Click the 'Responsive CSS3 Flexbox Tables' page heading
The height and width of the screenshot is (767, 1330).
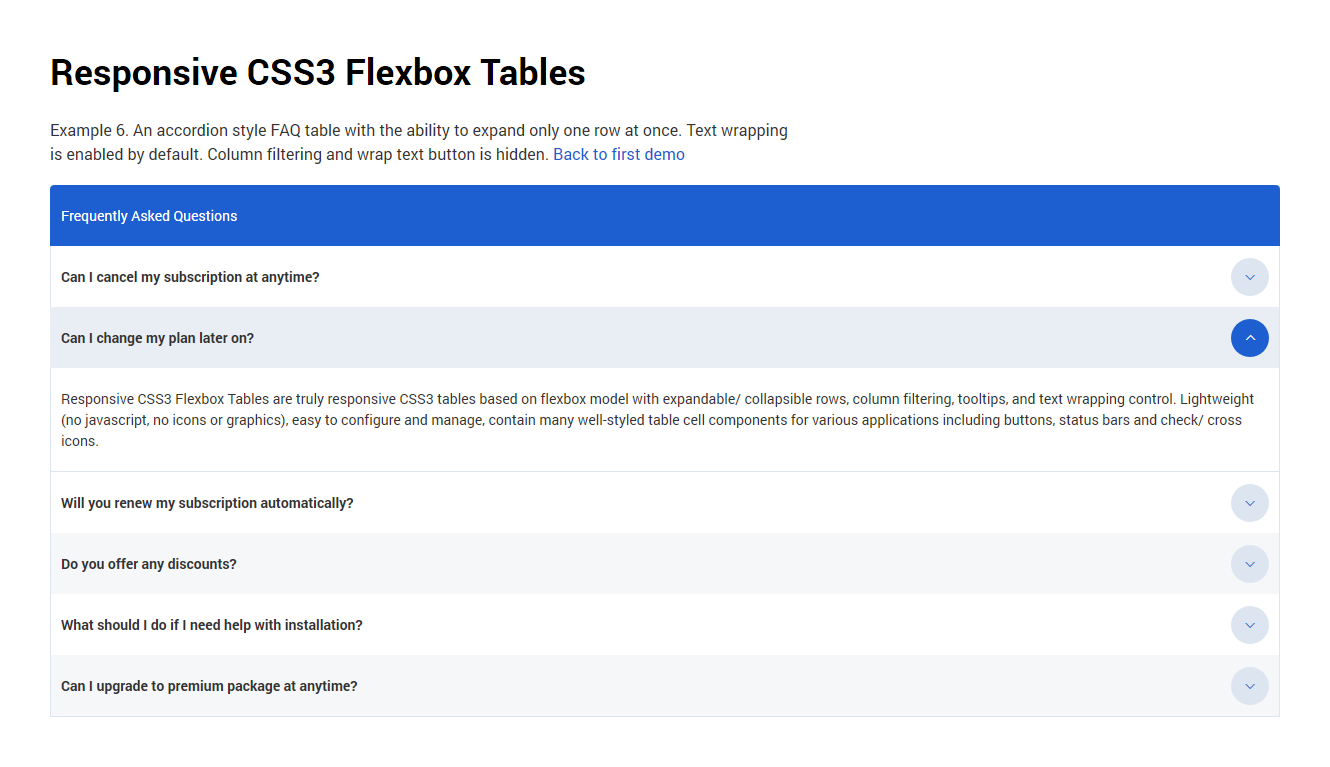click(317, 73)
